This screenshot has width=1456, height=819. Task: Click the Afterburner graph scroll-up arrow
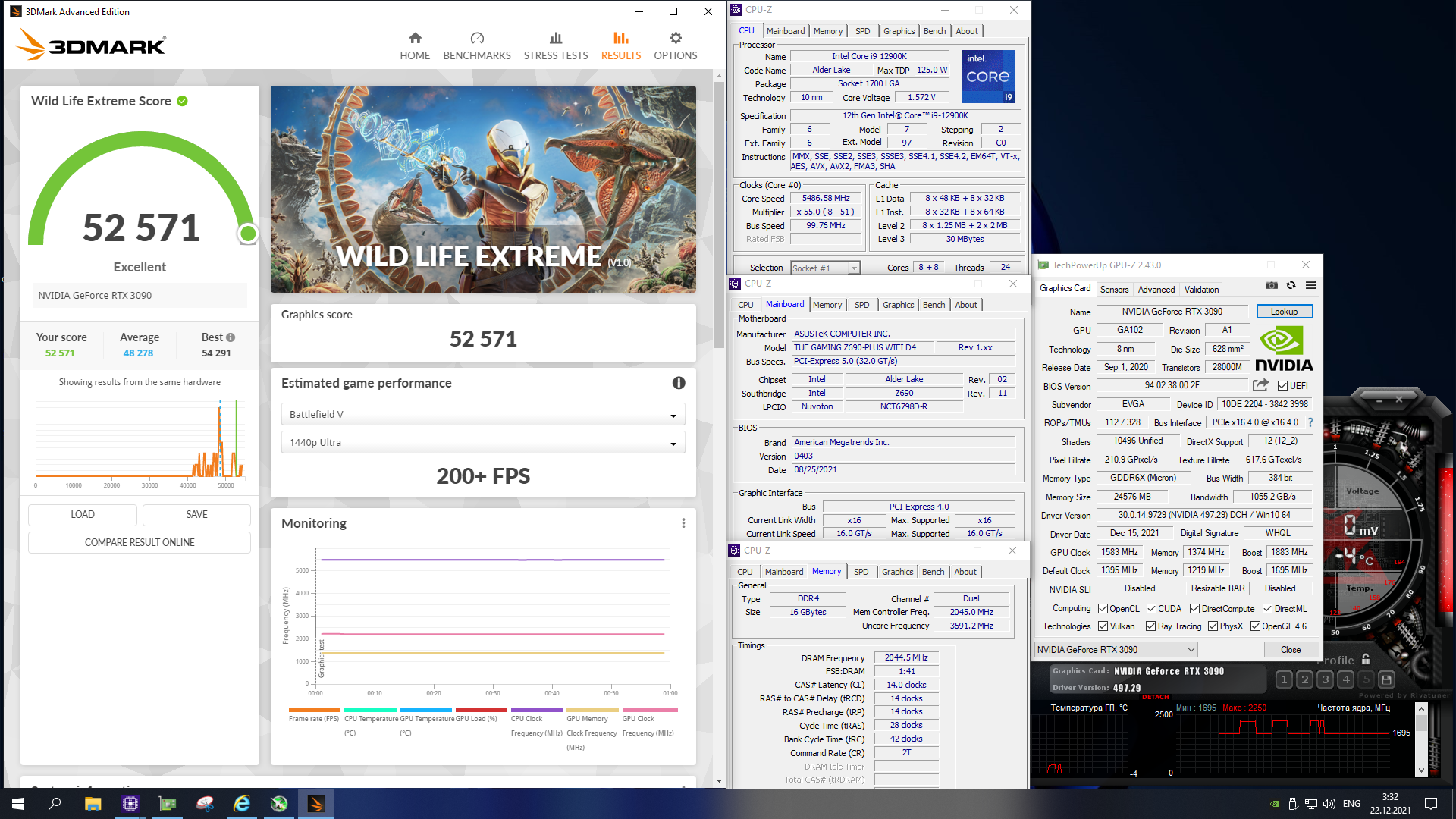click(x=1421, y=709)
